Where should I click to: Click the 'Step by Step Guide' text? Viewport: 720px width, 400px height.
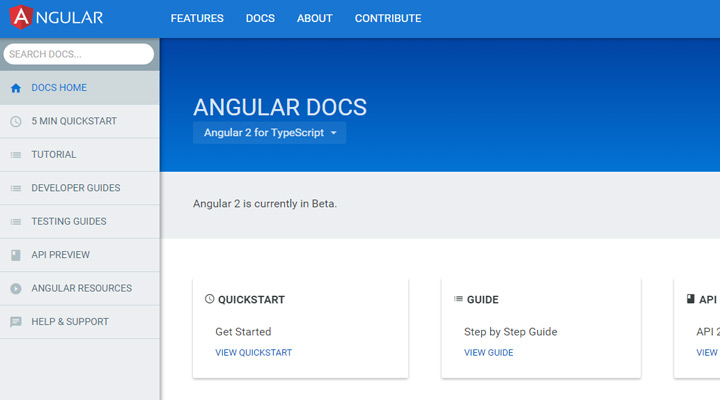511,332
